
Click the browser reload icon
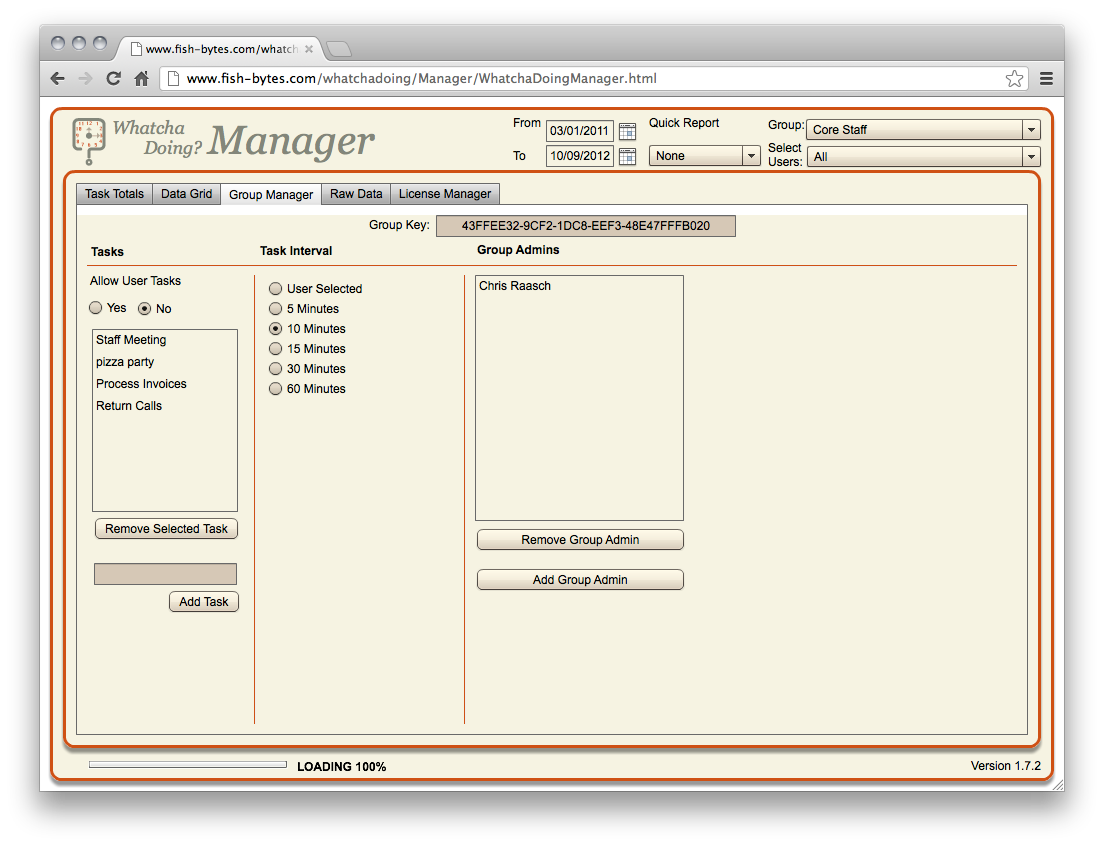(114, 79)
